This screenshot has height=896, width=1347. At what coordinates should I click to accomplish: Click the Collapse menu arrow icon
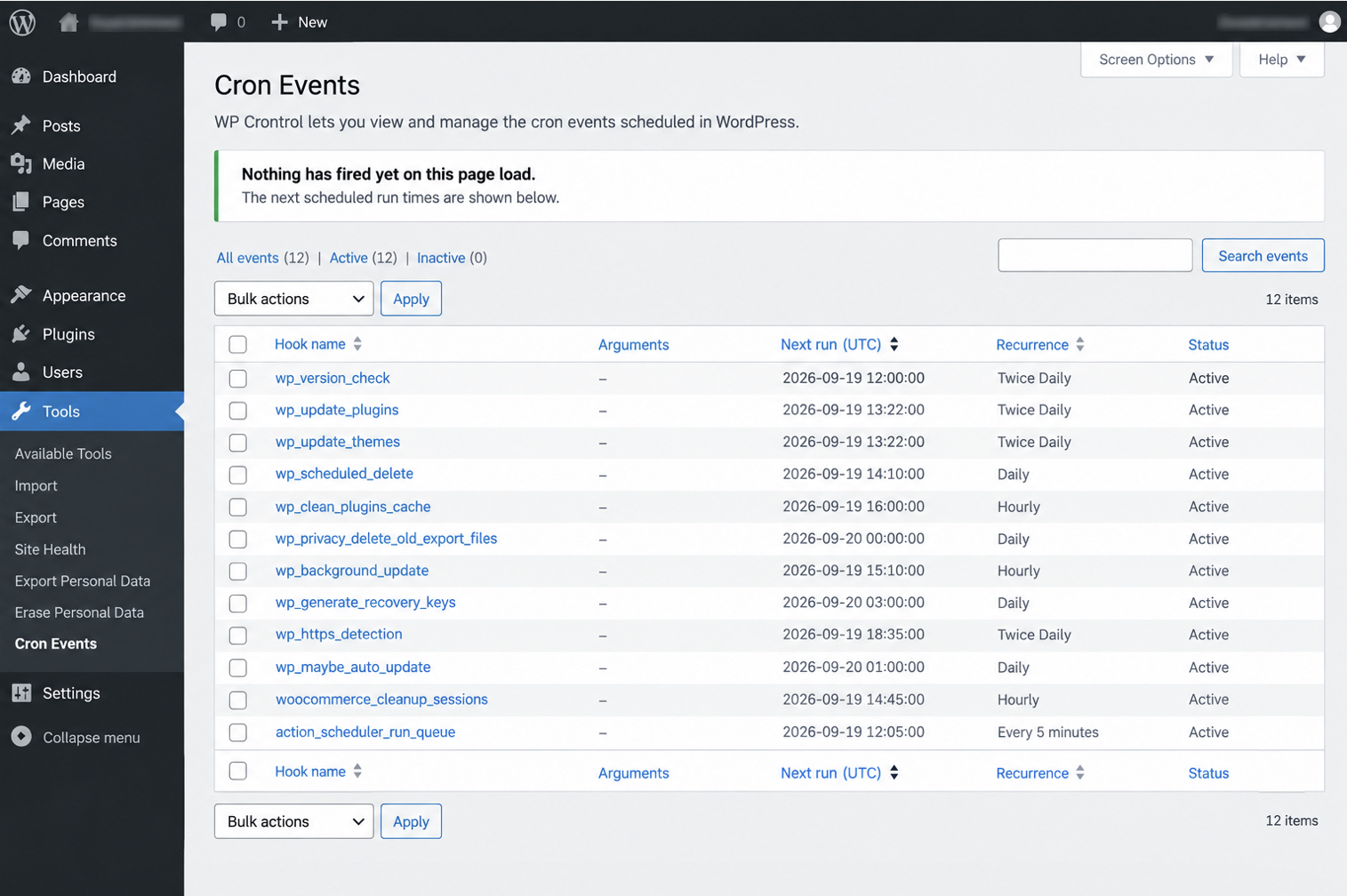pos(21,737)
